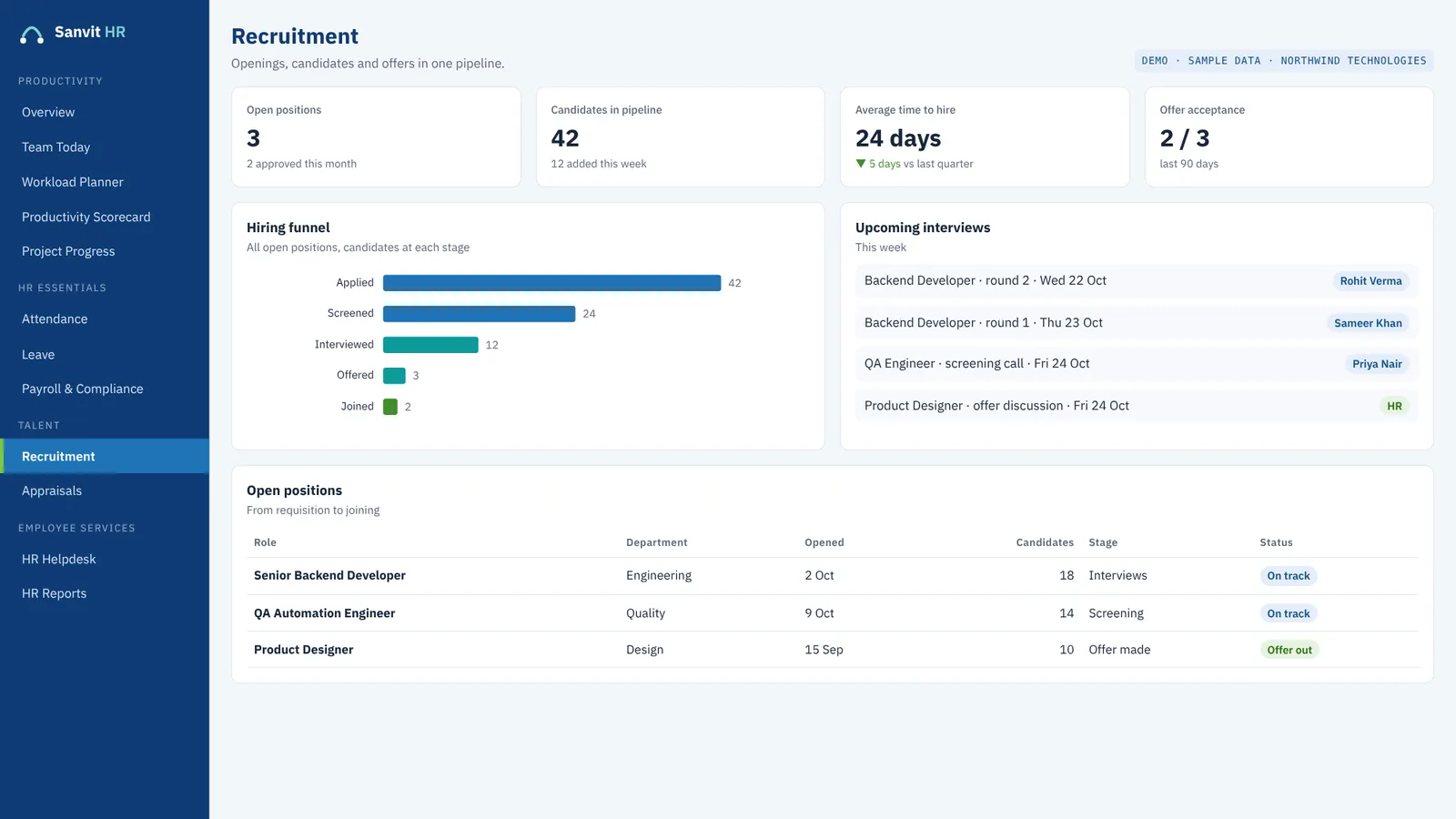Image resolution: width=1456 pixels, height=819 pixels.
Task: Open Backend Developer round 1 interview
Action: tap(1137, 323)
